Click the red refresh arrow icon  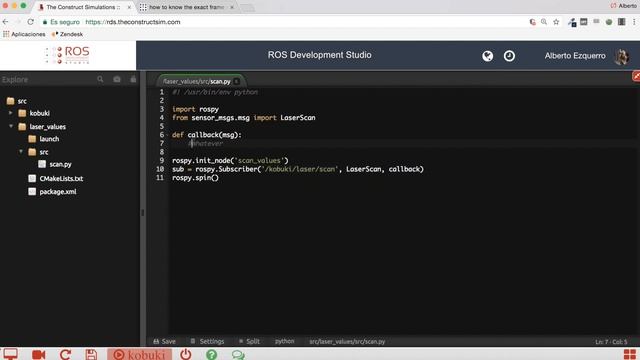65,354
